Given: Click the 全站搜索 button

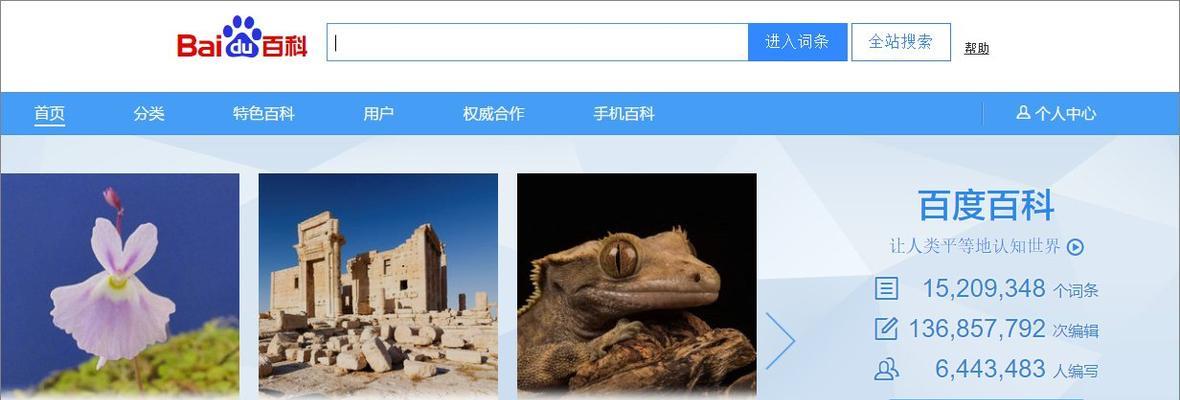Looking at the screenshot, I should pyautogui.click(x=901, y=42).
